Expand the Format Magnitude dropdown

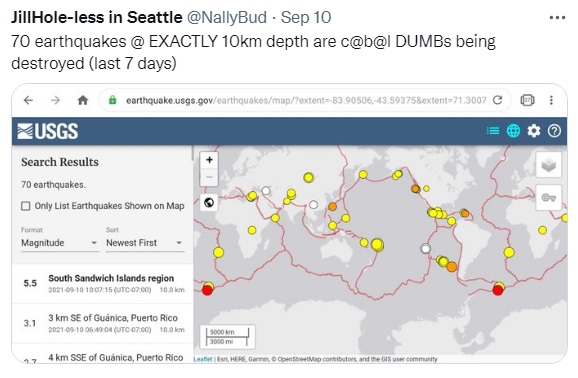(x=60, y=243)
